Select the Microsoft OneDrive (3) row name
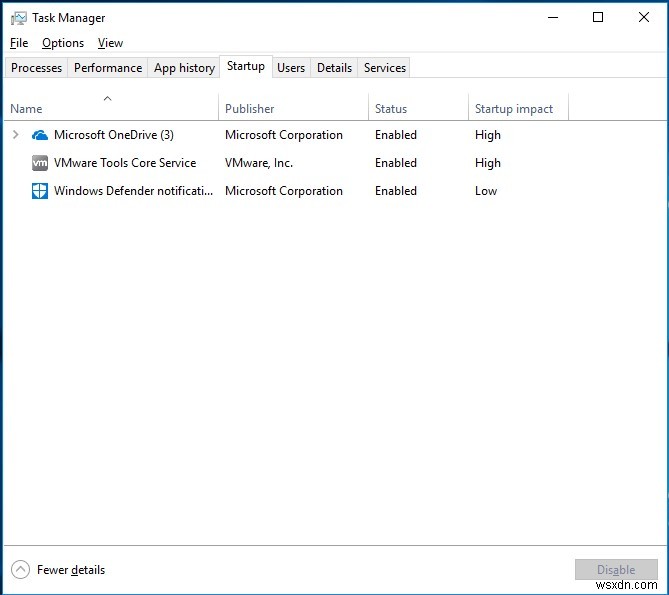The height and width of the screenshot is (595, 669). tap(113, 135)
